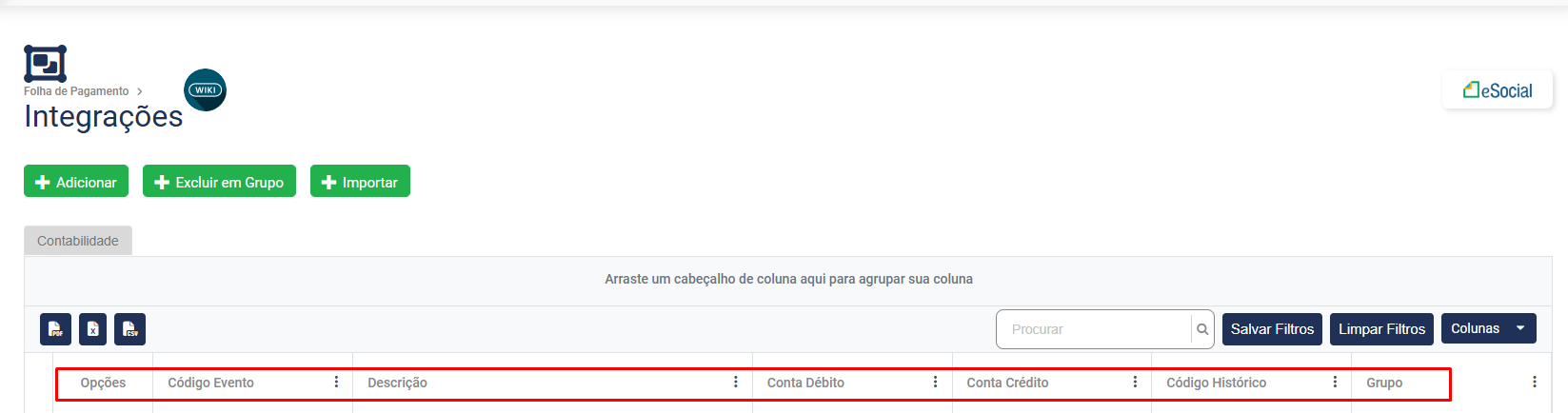Image resolution: width=1568 pixels, height=413 pixels.
Task: Focus the Procurar search field
Action: (x=1094, y=329)
